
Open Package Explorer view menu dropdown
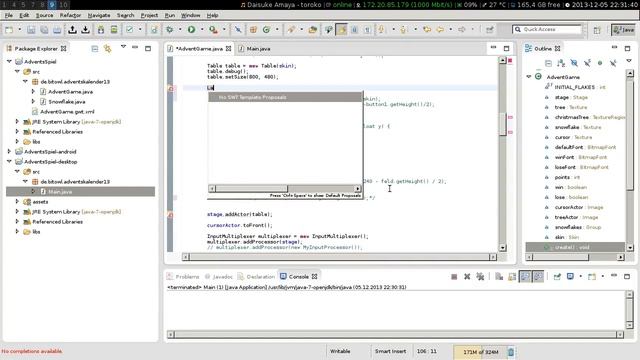coord(123,47)
